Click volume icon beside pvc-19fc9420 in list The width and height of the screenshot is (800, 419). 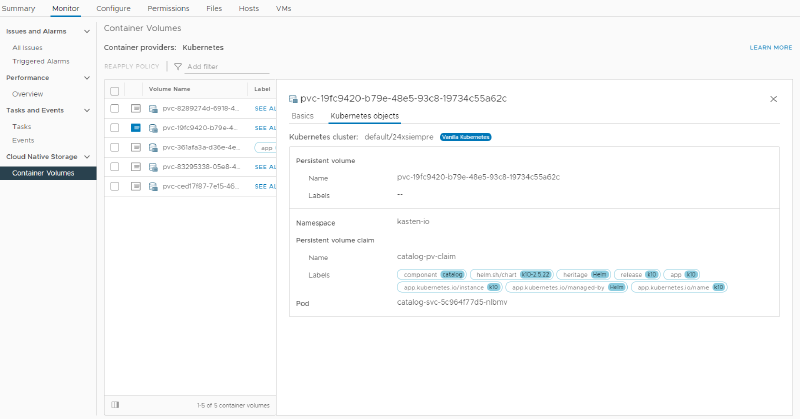coord(153,128)
